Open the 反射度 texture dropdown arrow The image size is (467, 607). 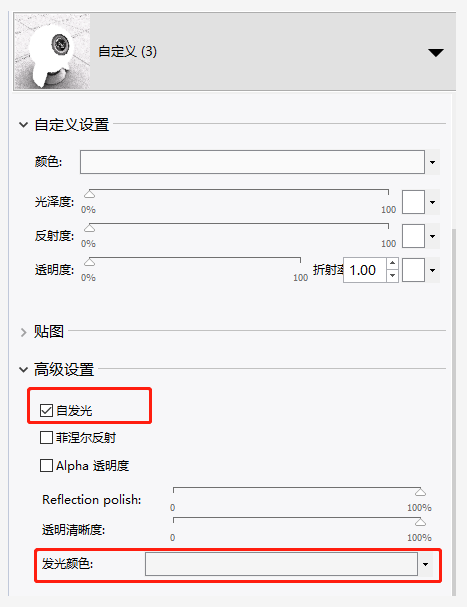point(433,236)
